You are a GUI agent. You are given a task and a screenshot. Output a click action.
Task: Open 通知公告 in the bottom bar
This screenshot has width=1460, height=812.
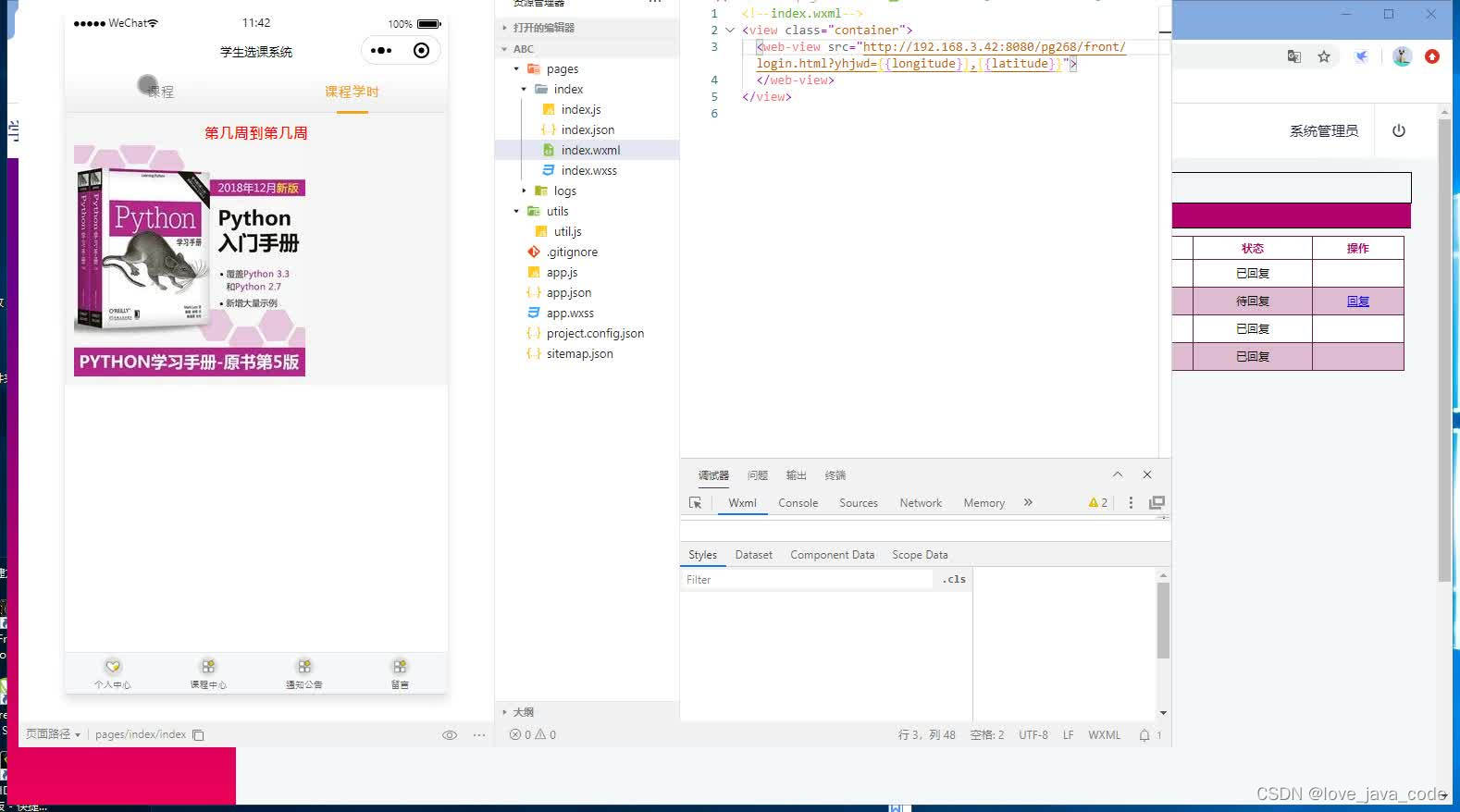click(x=304, y=673)
